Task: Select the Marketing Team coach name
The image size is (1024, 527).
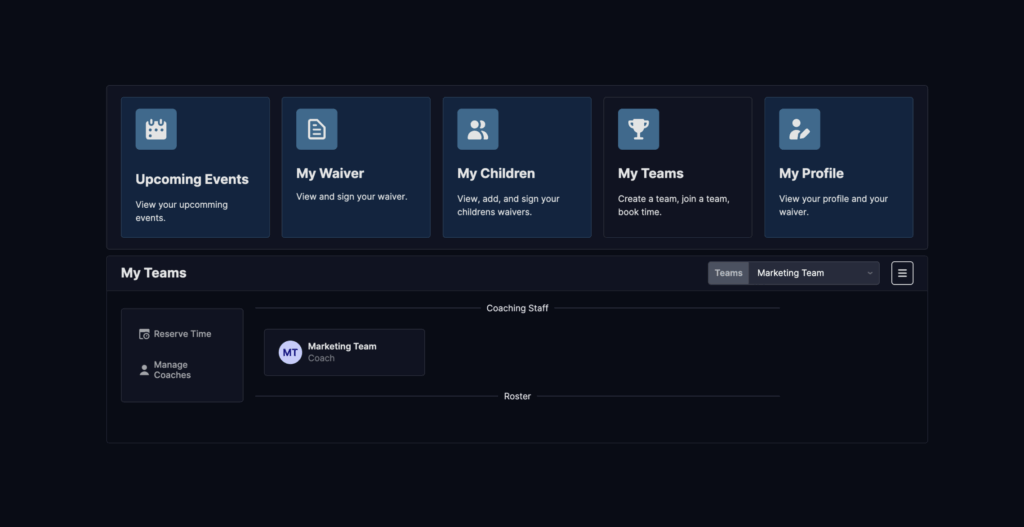Action: [x=342, y=346]
